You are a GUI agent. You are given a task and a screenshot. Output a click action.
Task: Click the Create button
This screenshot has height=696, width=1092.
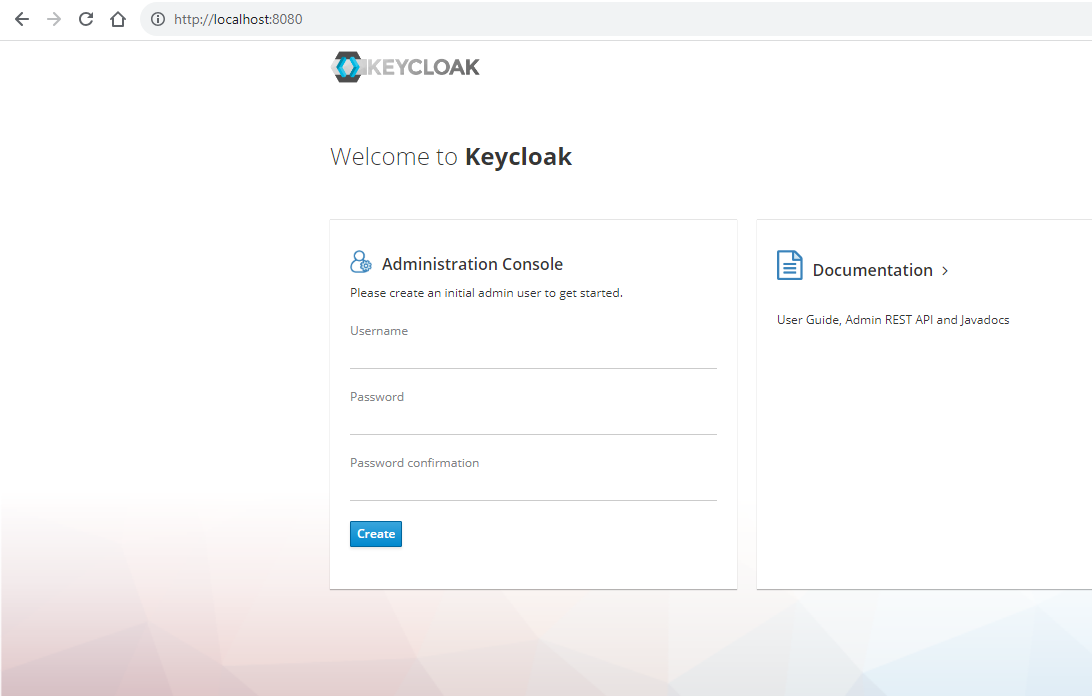click(x=376, y=534)
